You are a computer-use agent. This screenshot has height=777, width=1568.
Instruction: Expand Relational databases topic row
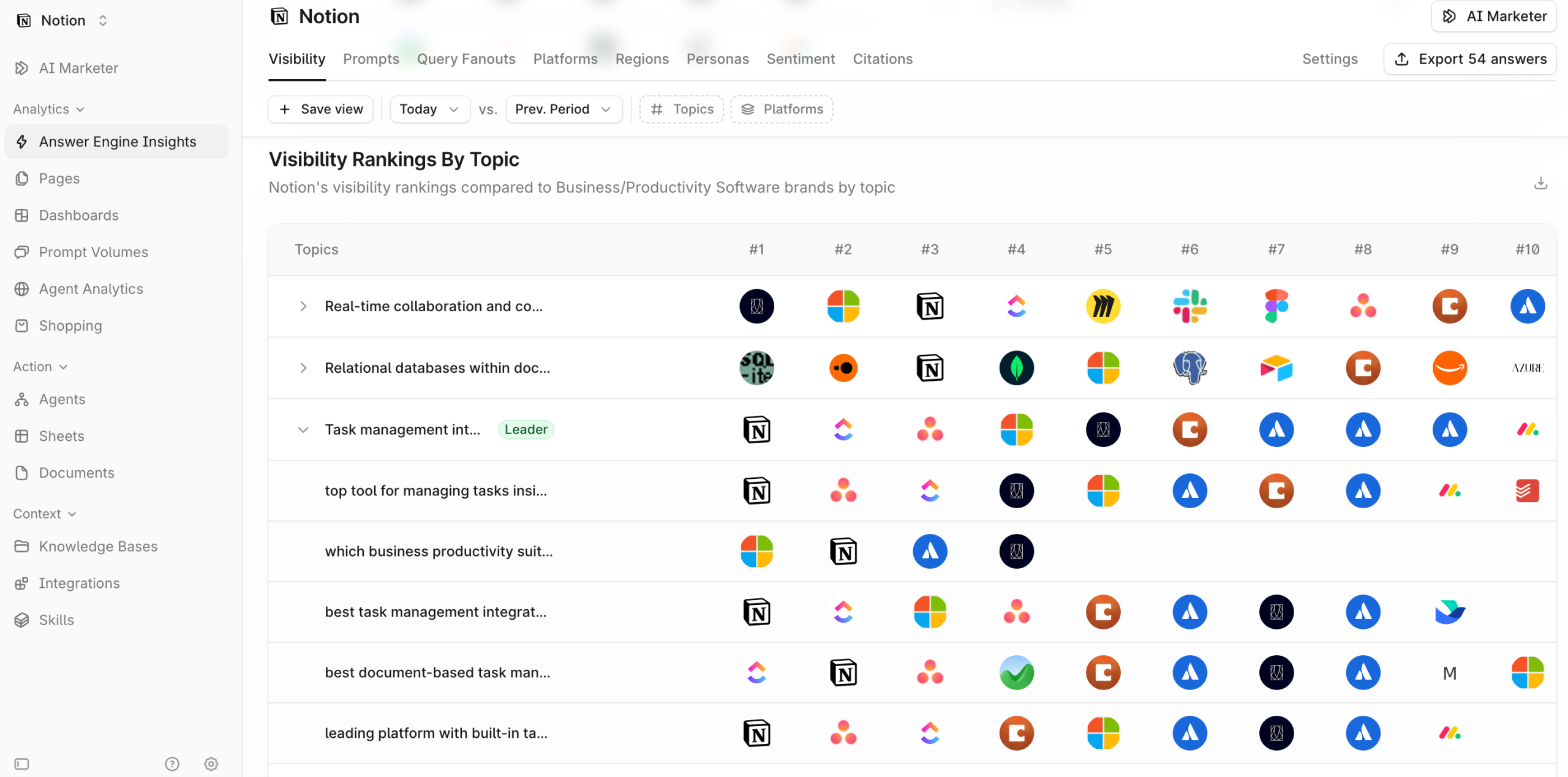pyautogui.click(x=303, y=368)
